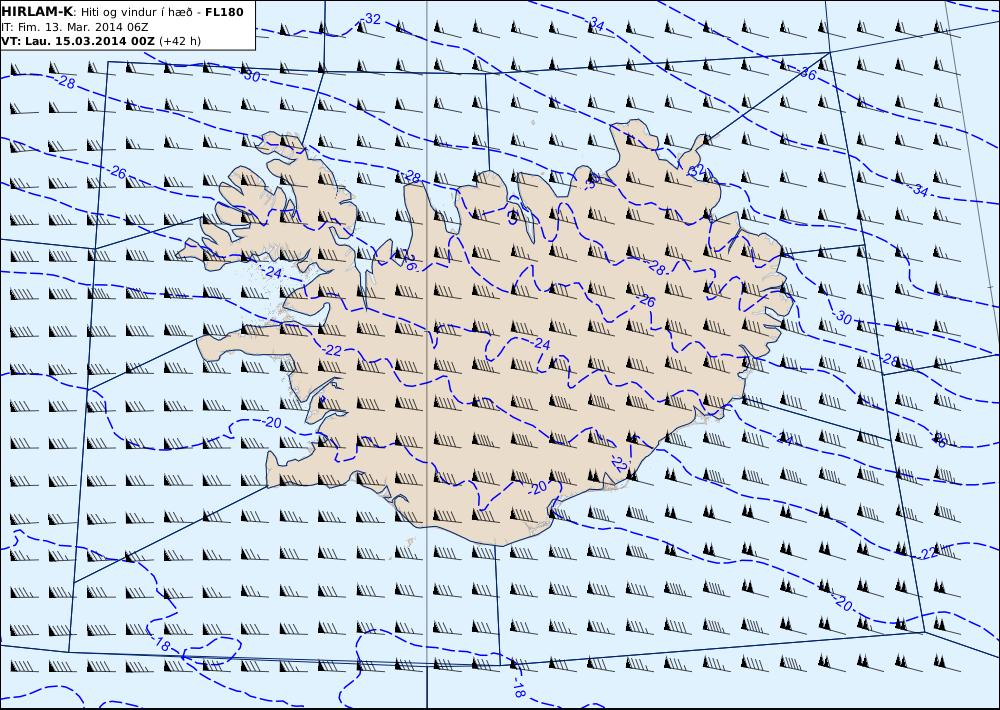
Task: Select the 'Hiti og vindur í hæð' caption
Action: (136, 12)
